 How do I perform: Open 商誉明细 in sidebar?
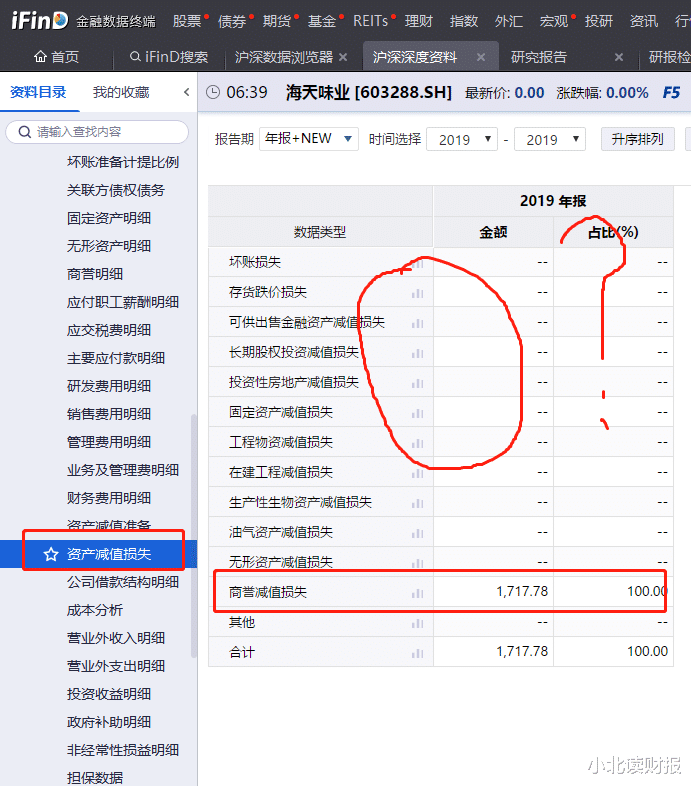coord(95,274)
